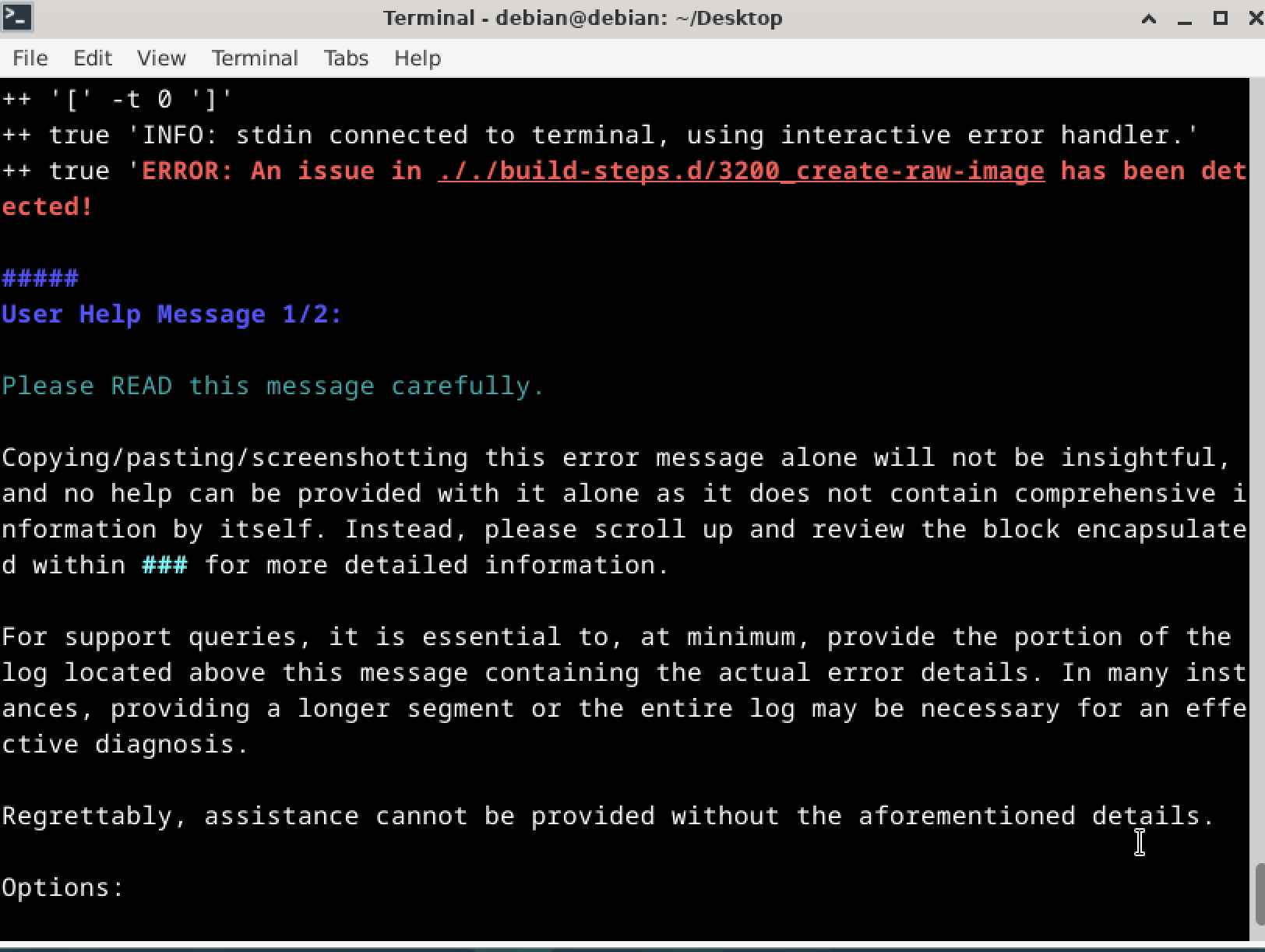Click the red 'ERROR:' word

[x=187, y=171]
